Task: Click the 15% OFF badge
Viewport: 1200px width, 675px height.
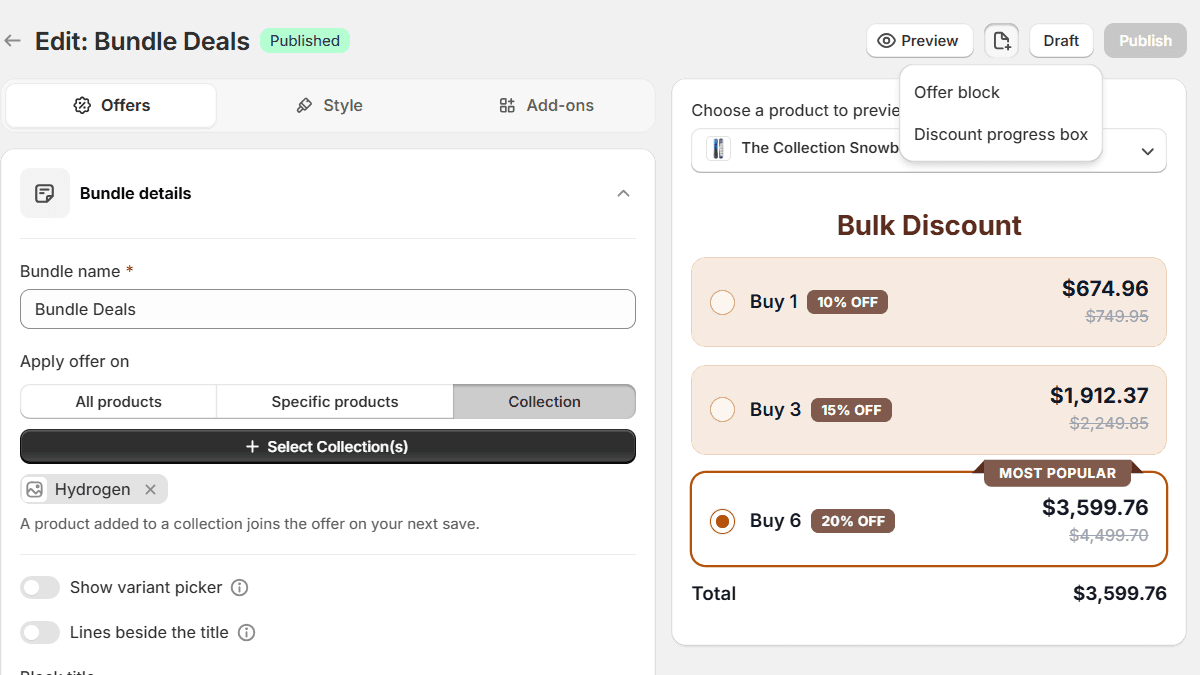Action: point(851,410)
